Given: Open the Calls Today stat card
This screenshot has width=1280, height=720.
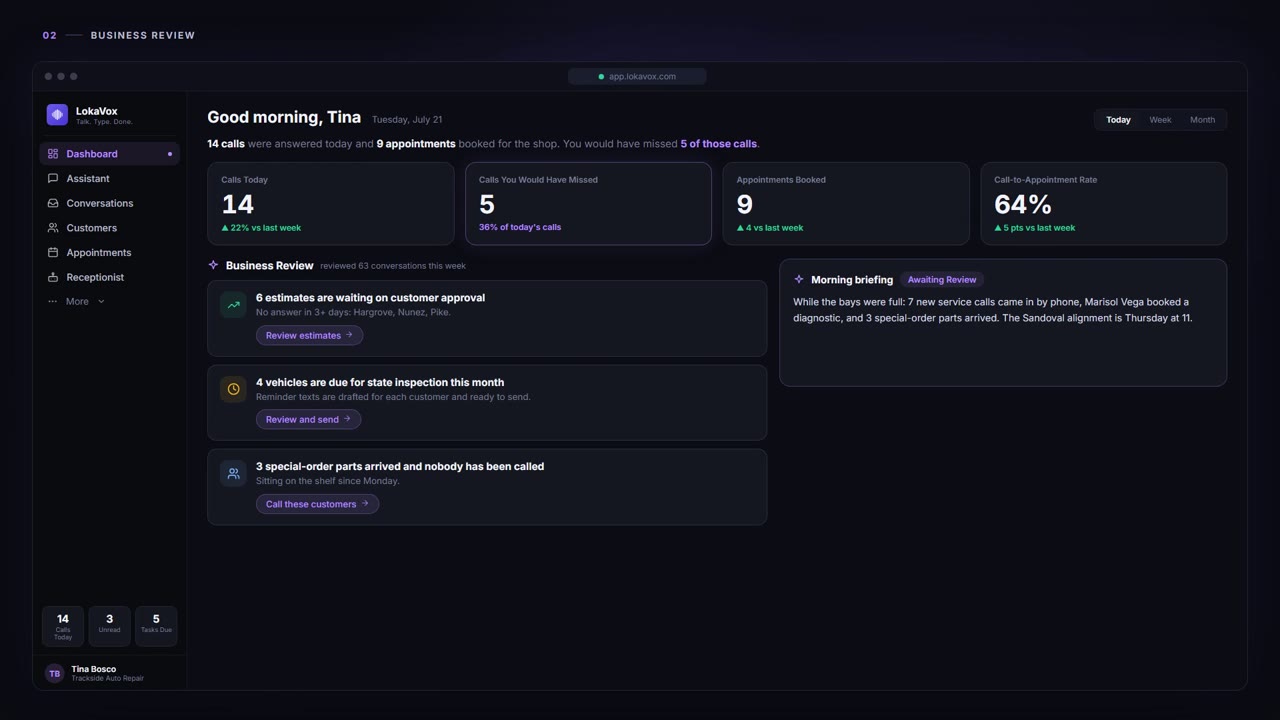Looking at the screenshot, I should pos(331,204).
